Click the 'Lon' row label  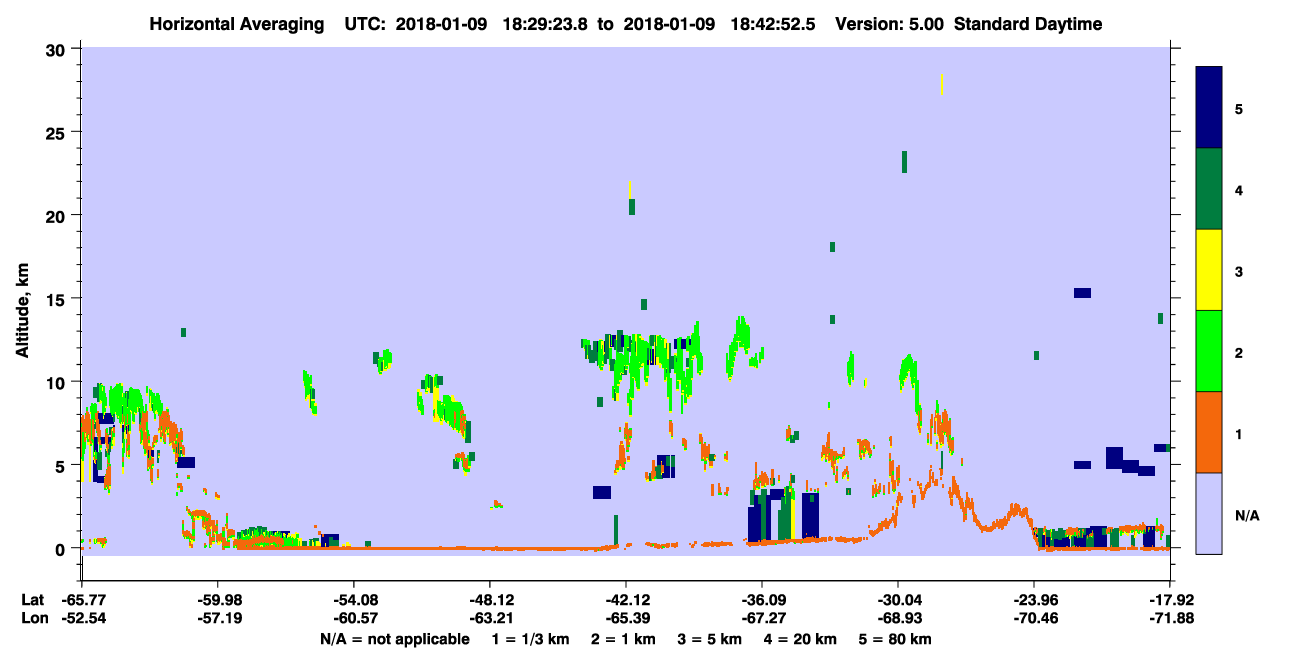(x=33, y=619)
